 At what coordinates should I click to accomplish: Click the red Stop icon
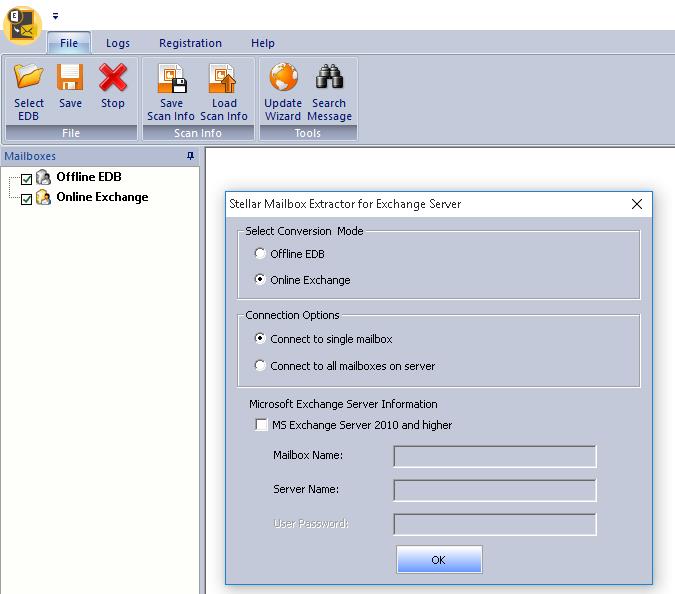pyautogui.click(x=113, y=77)
